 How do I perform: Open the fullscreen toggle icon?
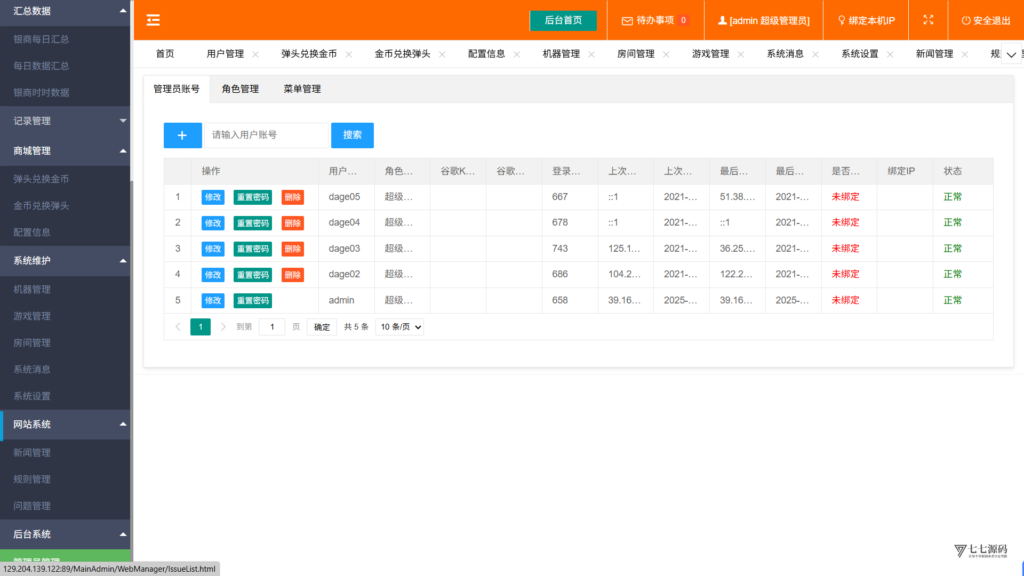click(928, 20)
